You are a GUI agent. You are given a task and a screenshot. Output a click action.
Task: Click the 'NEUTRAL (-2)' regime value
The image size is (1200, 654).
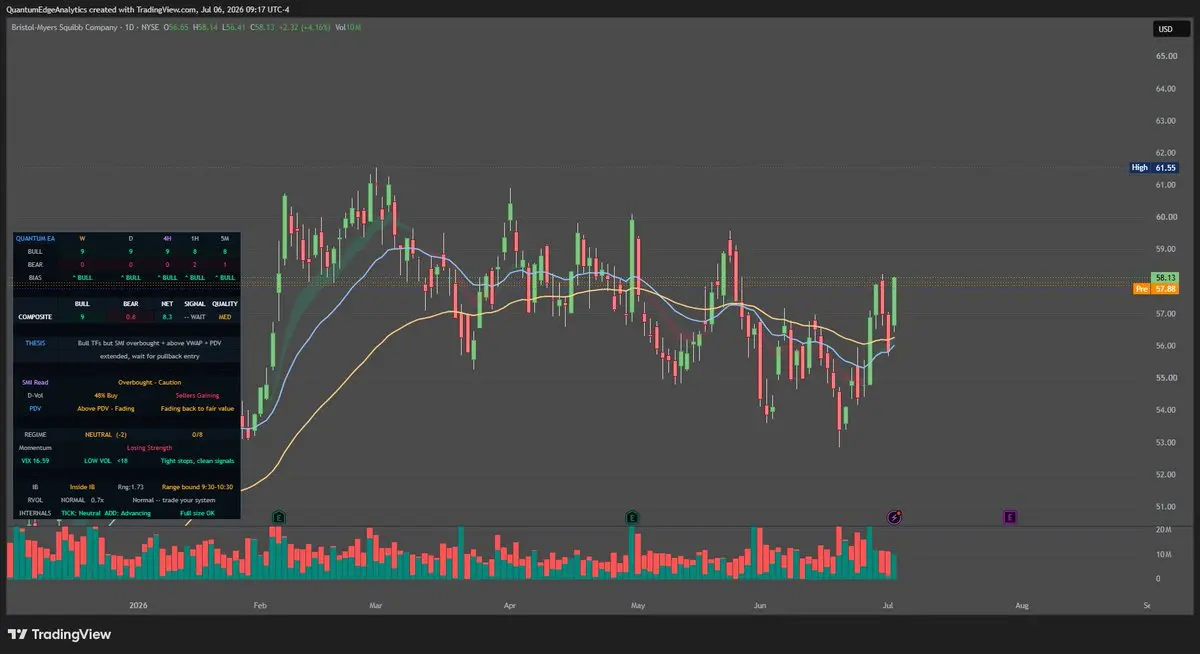click(106, 434)
